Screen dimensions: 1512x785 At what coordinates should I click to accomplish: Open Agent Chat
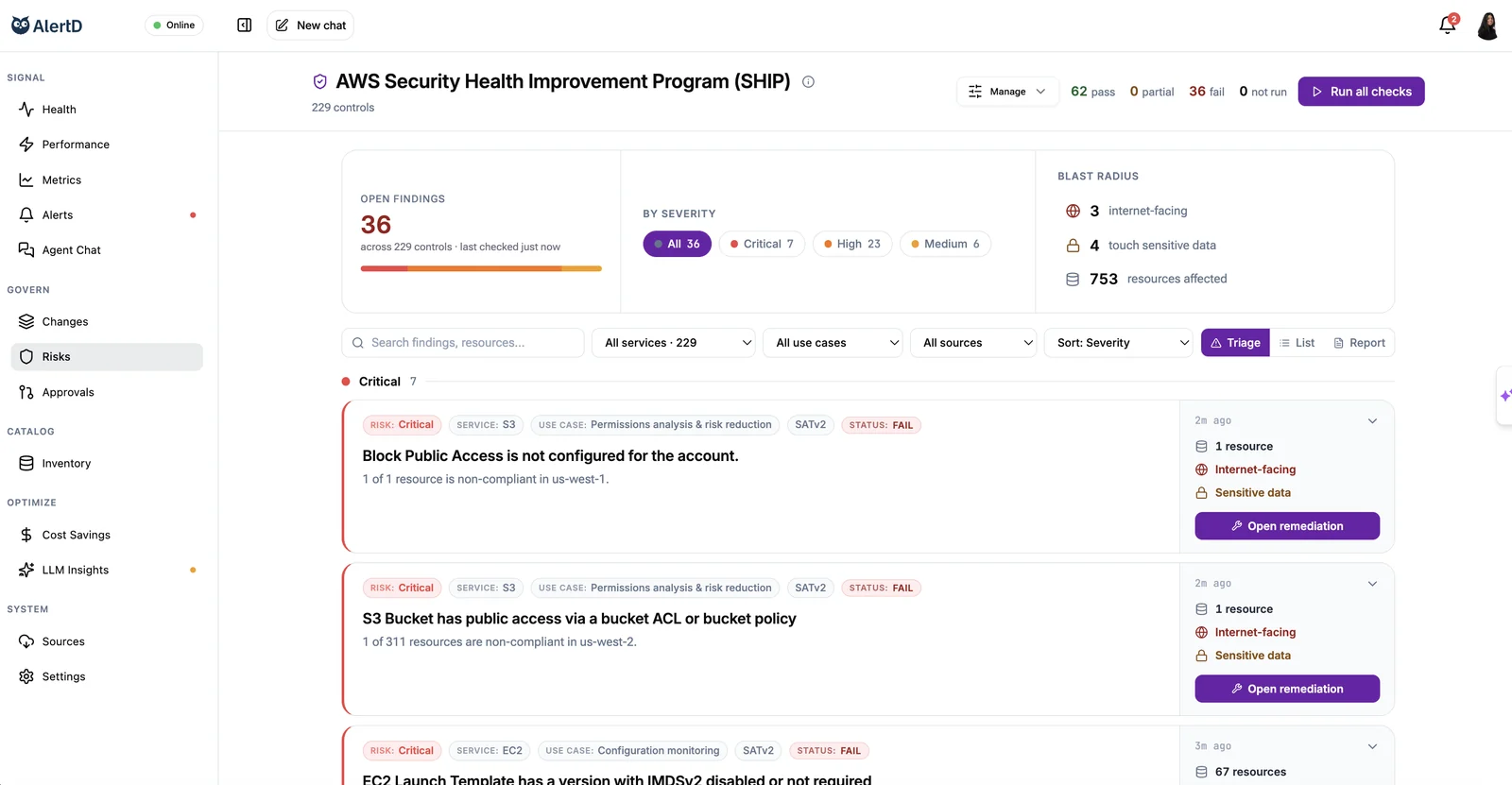(x=107, y=250)
